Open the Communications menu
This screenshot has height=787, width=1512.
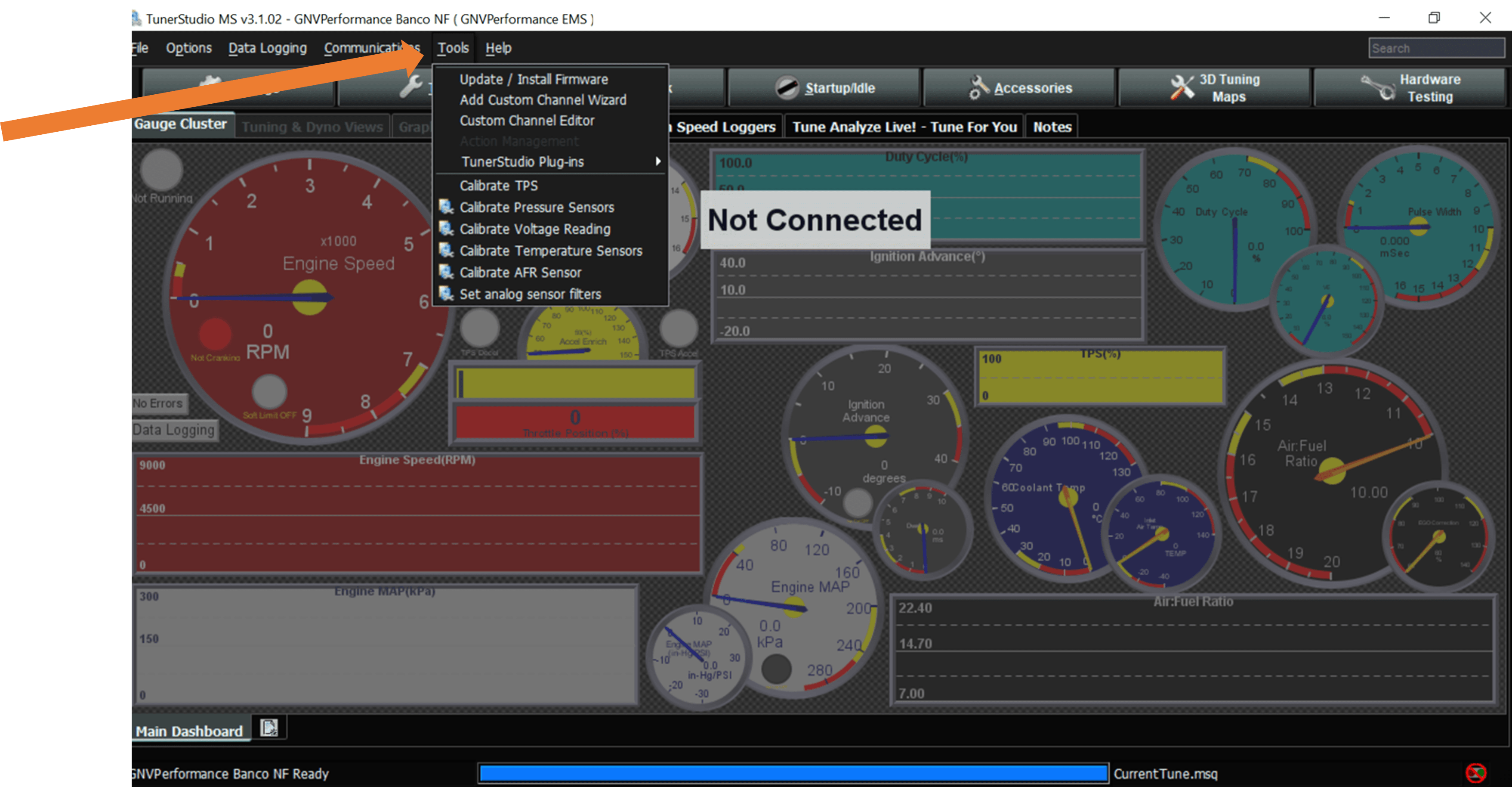click(371, 48)
